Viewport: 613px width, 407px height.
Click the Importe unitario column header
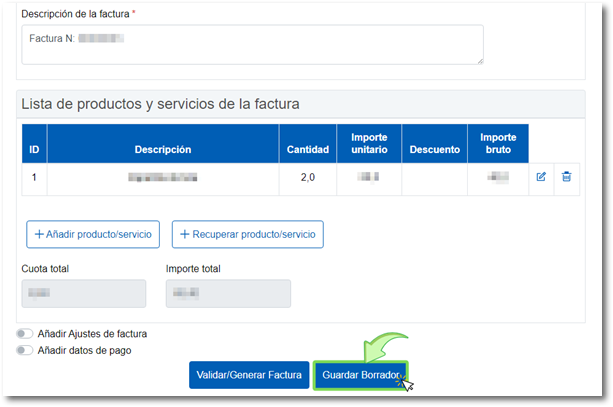[369, 143]
